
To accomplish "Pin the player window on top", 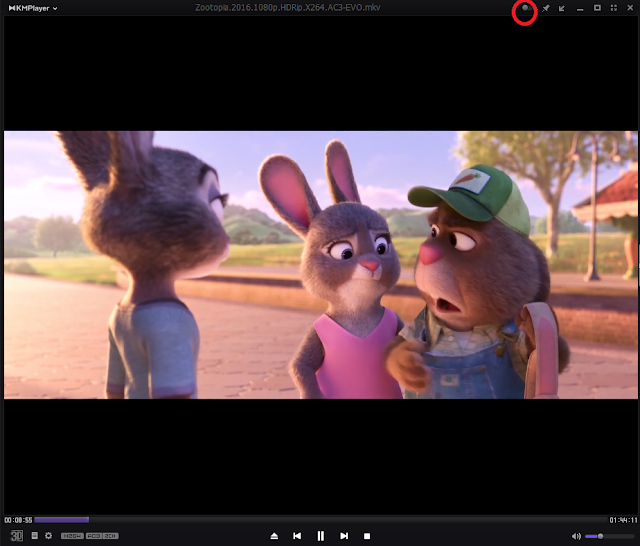I will tap(546, 8).
